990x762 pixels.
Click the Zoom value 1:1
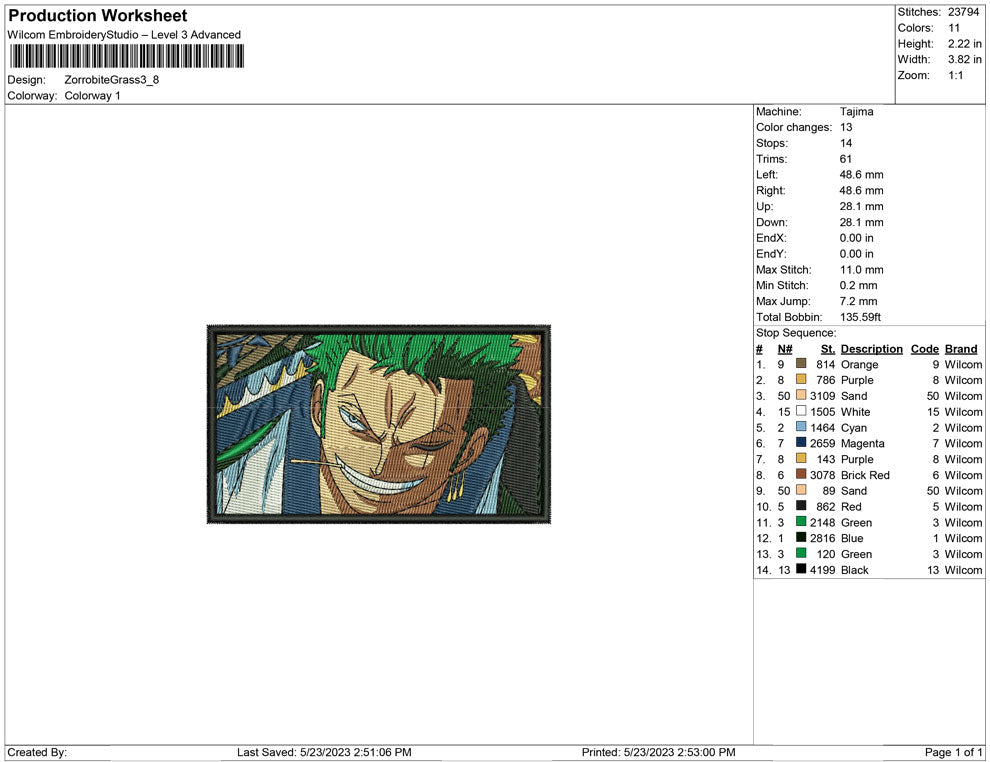click(956, 75)
